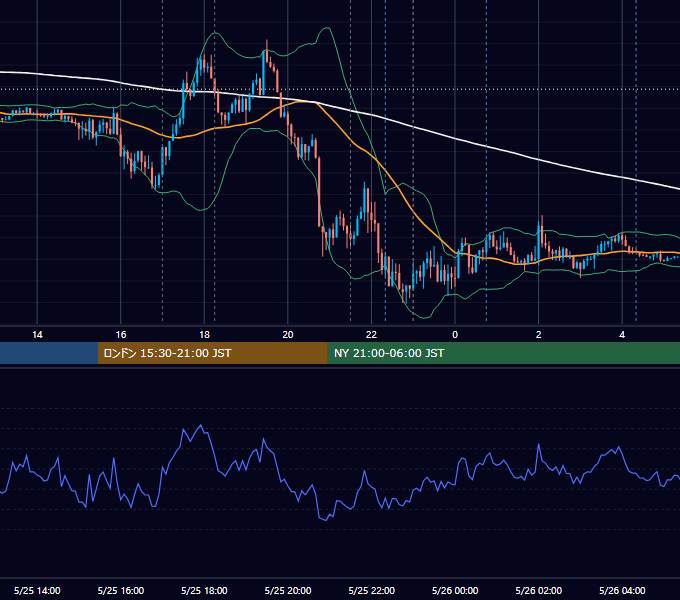
Task: Select the NY 21:00-06:00 JST session bar
Action: coord(503,353)
